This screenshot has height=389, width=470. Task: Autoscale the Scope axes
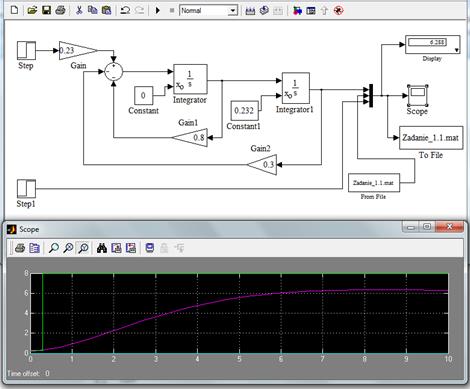102,248
